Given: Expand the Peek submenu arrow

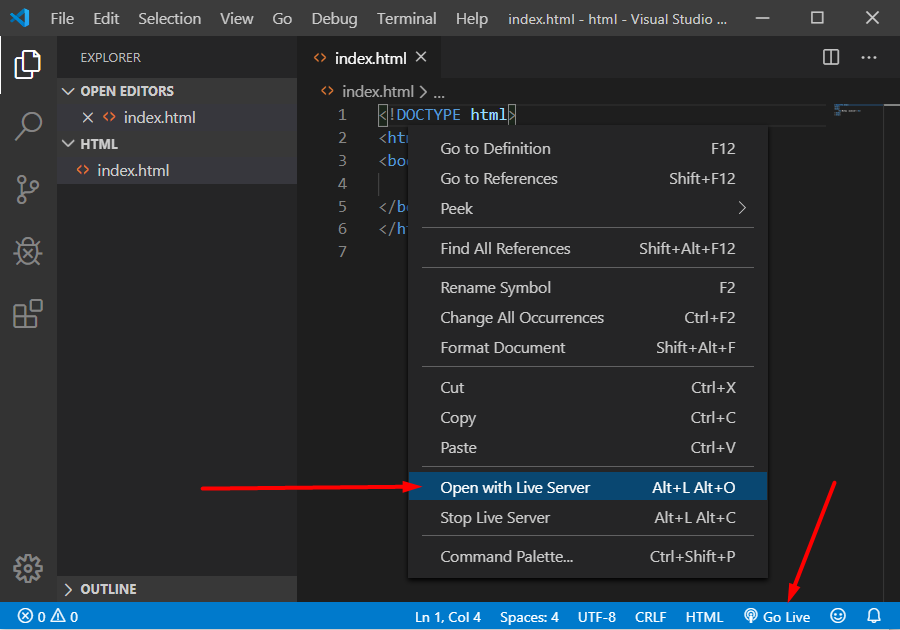Looking at the screenshot, I should coord(742,208).
